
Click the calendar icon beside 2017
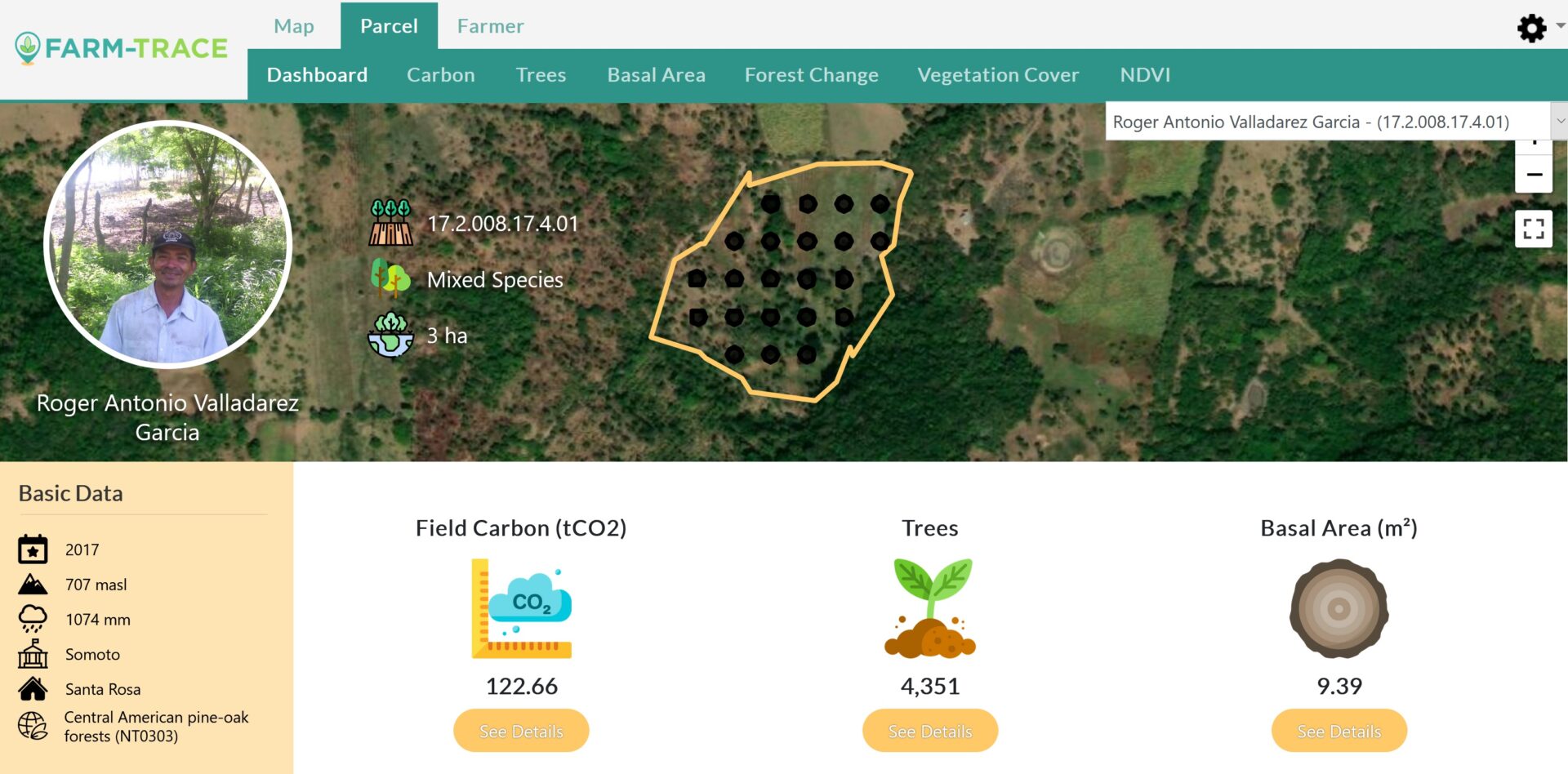click(33, 549)
